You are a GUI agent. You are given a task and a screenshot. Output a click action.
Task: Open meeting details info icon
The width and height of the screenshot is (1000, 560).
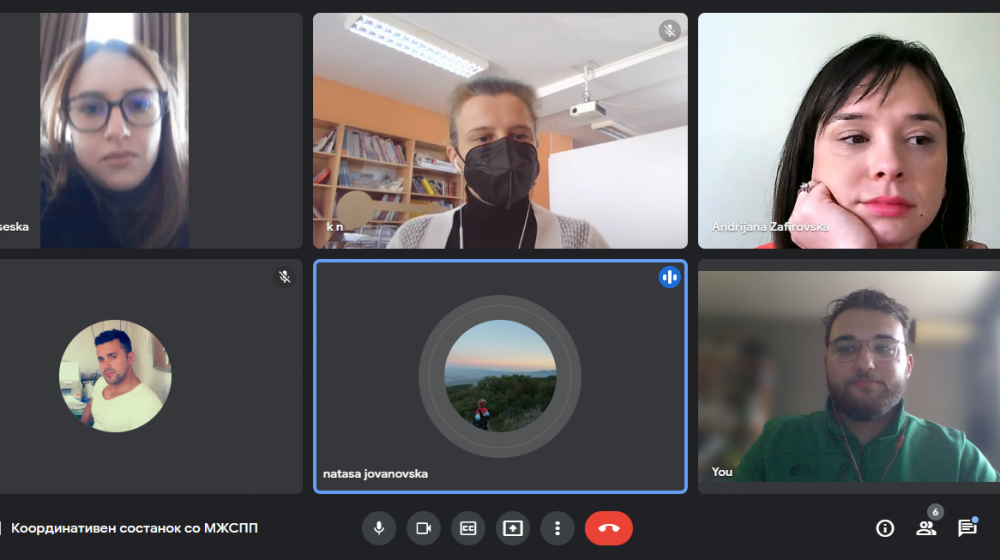885,528
